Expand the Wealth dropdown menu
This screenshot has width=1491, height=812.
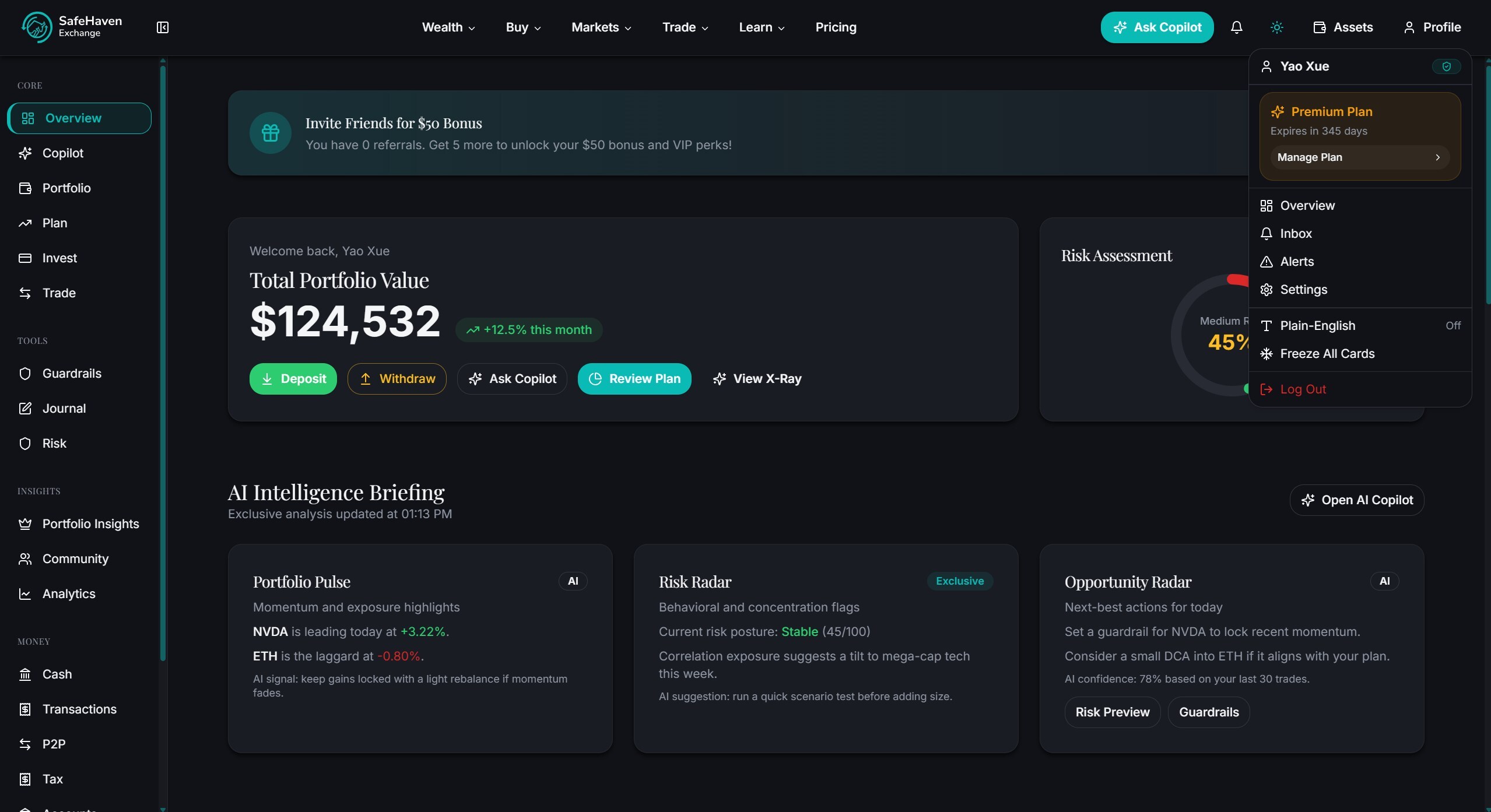(x=448, y=27)
